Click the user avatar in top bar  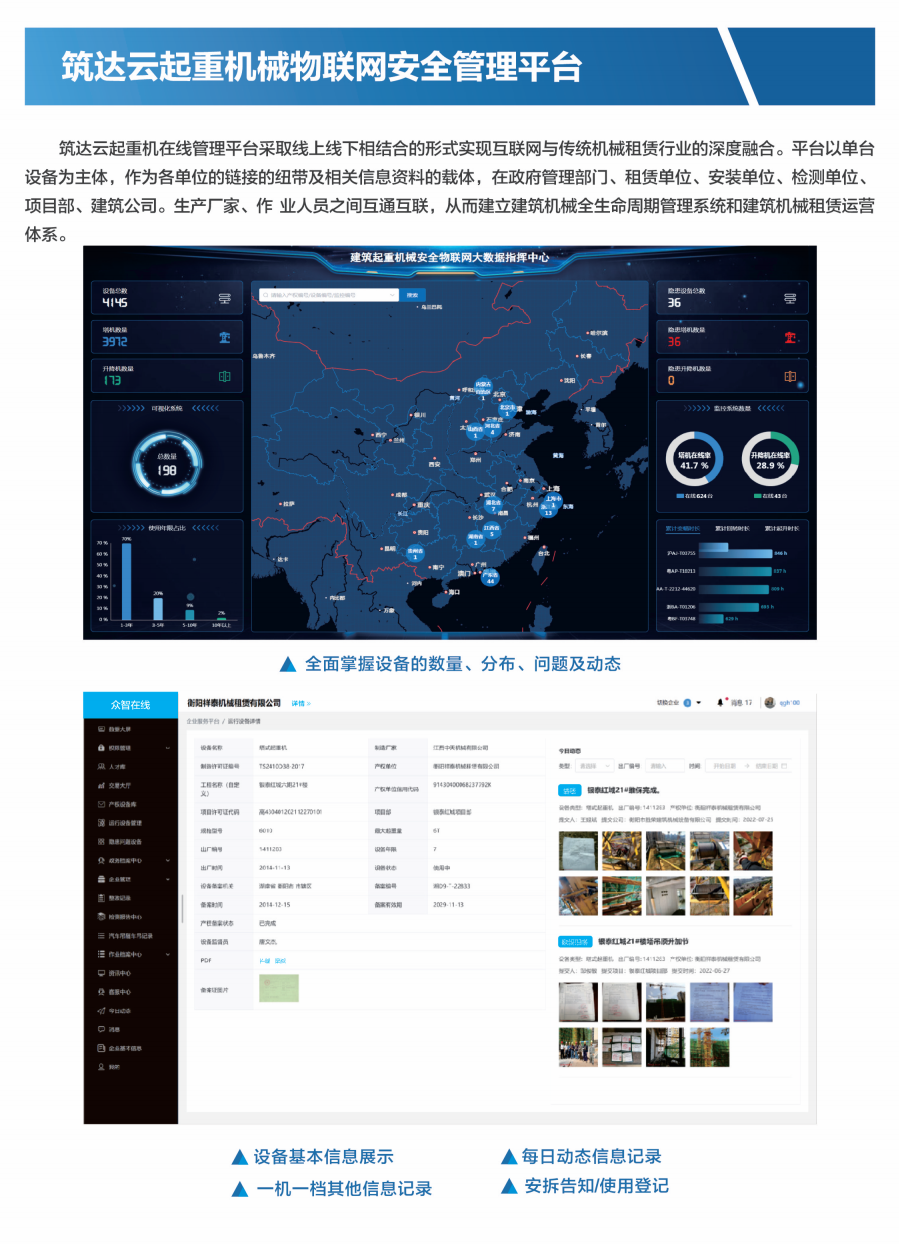point(769,703)
